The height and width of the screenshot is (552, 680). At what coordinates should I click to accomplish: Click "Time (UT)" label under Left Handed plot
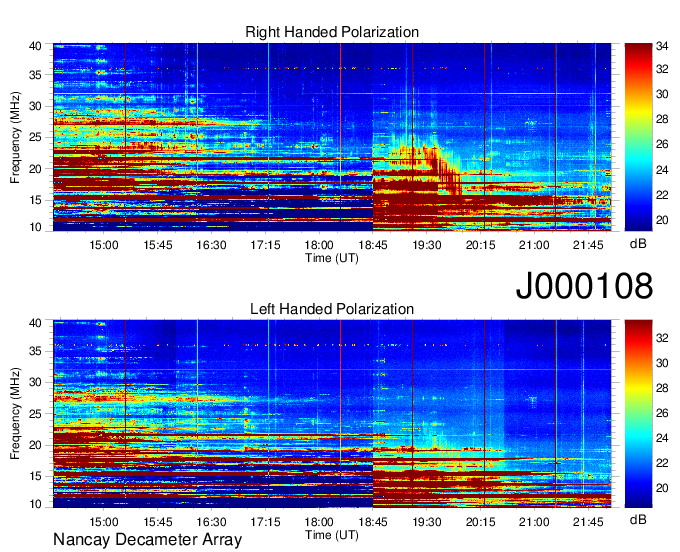coord(332,535)
